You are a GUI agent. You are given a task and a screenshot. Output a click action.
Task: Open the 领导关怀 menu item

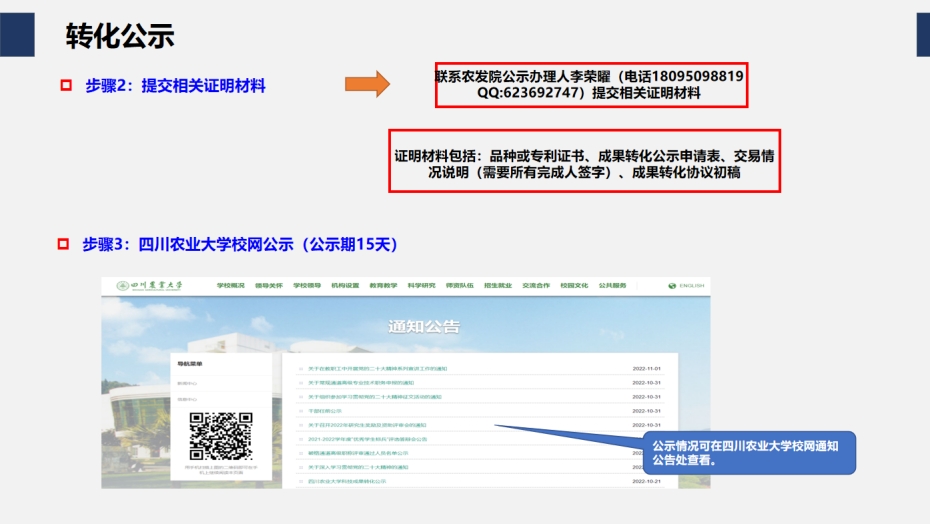(269, 285)
